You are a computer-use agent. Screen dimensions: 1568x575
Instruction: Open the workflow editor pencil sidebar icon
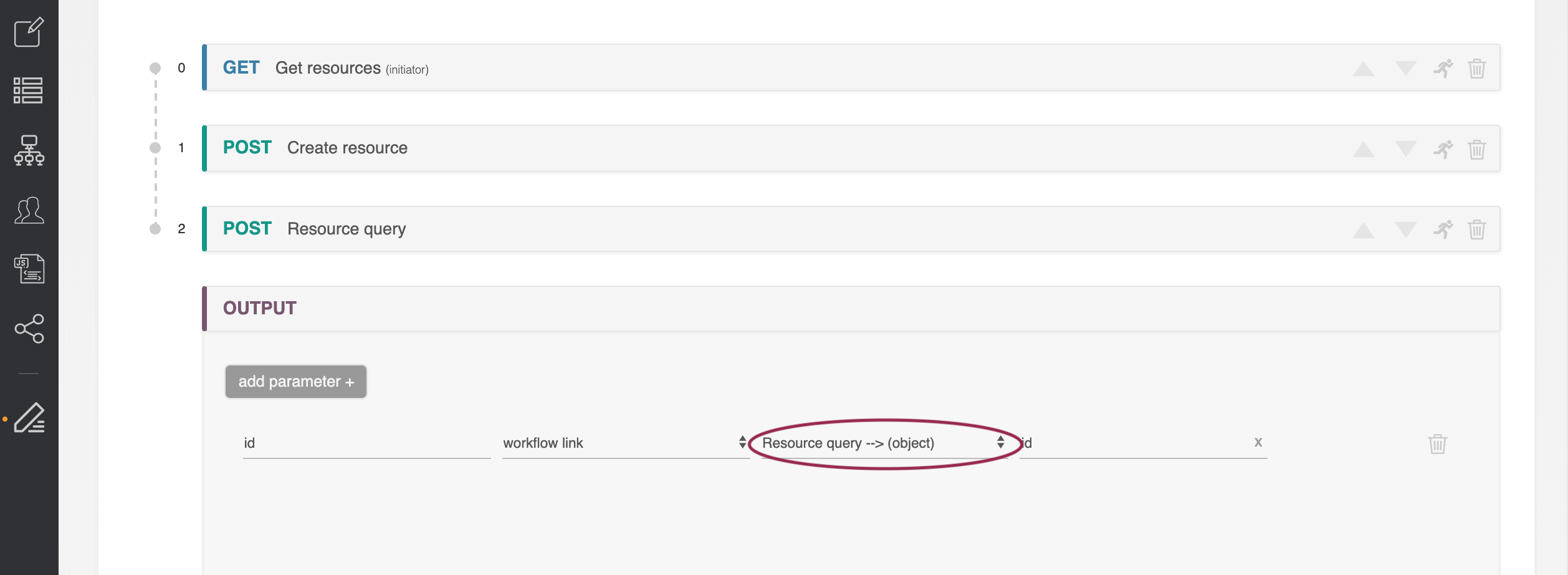[x=29, y=418]
